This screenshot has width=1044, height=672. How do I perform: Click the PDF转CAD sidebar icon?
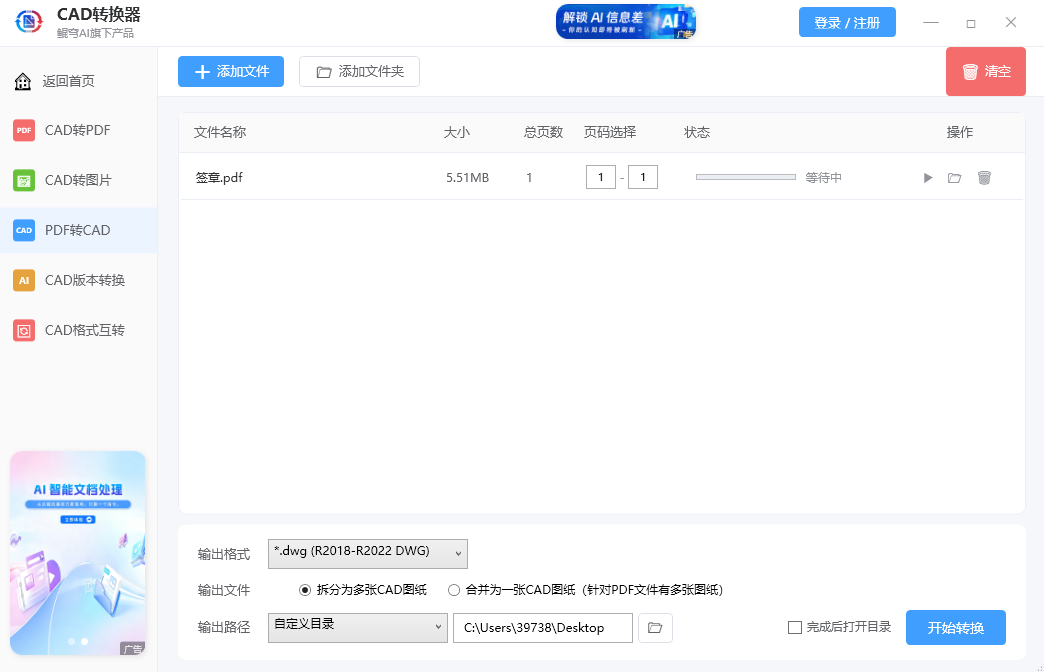click(23, 230)
